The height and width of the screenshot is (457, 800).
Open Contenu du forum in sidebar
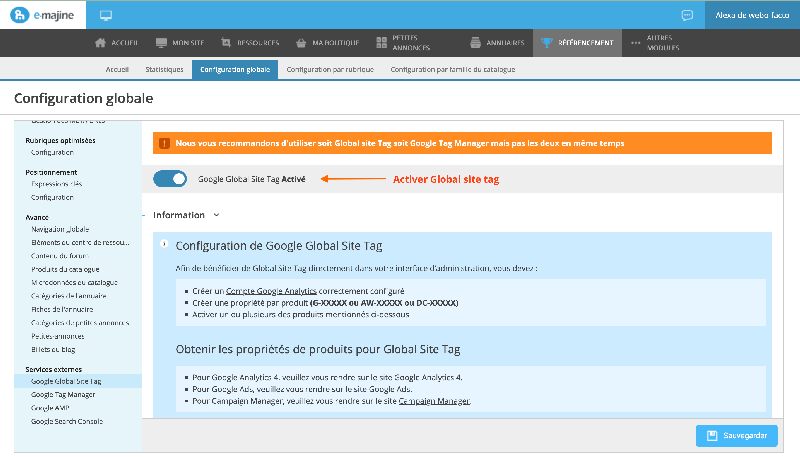60,256
